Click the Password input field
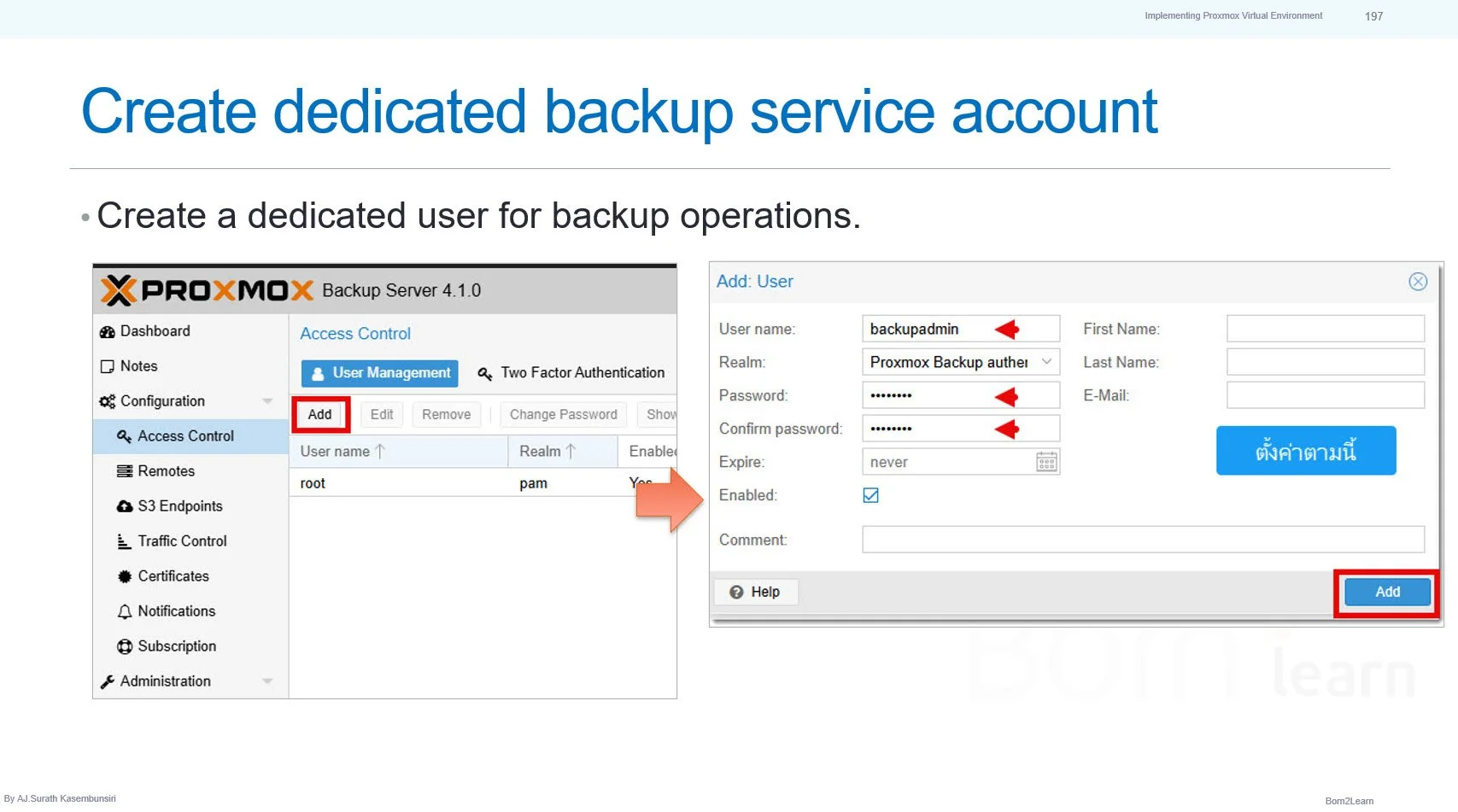The width and height of the screenshot is (1458, 812). (961, 395)
